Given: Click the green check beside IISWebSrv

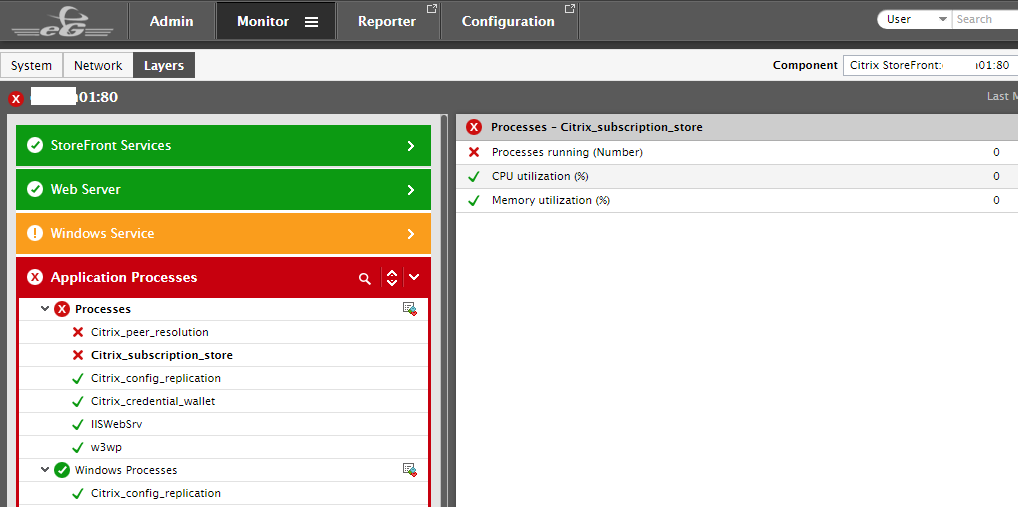Looking at the screenshot, I should 78,425.
